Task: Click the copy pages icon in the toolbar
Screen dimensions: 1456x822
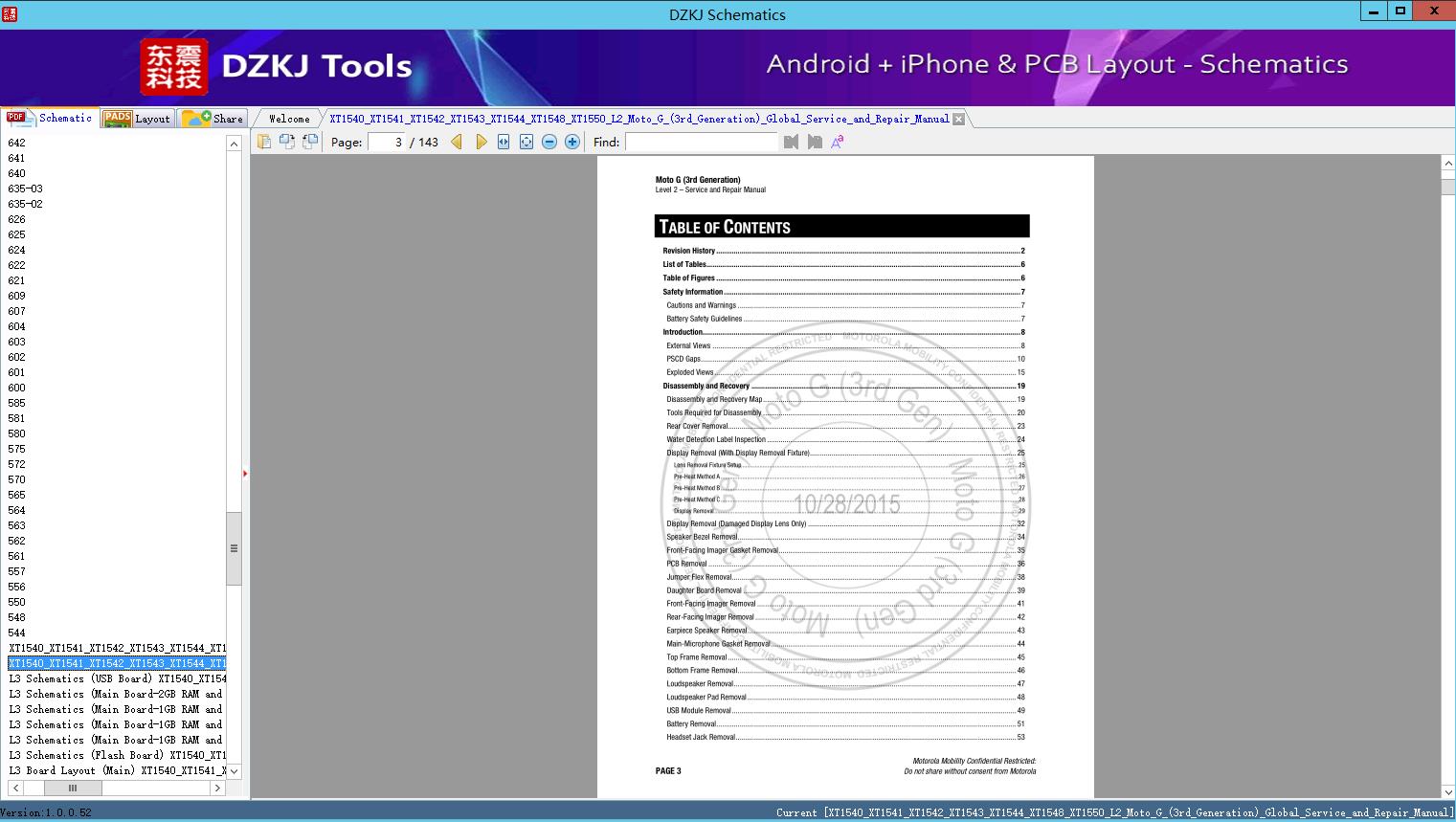Action: (x=264, y=142)
